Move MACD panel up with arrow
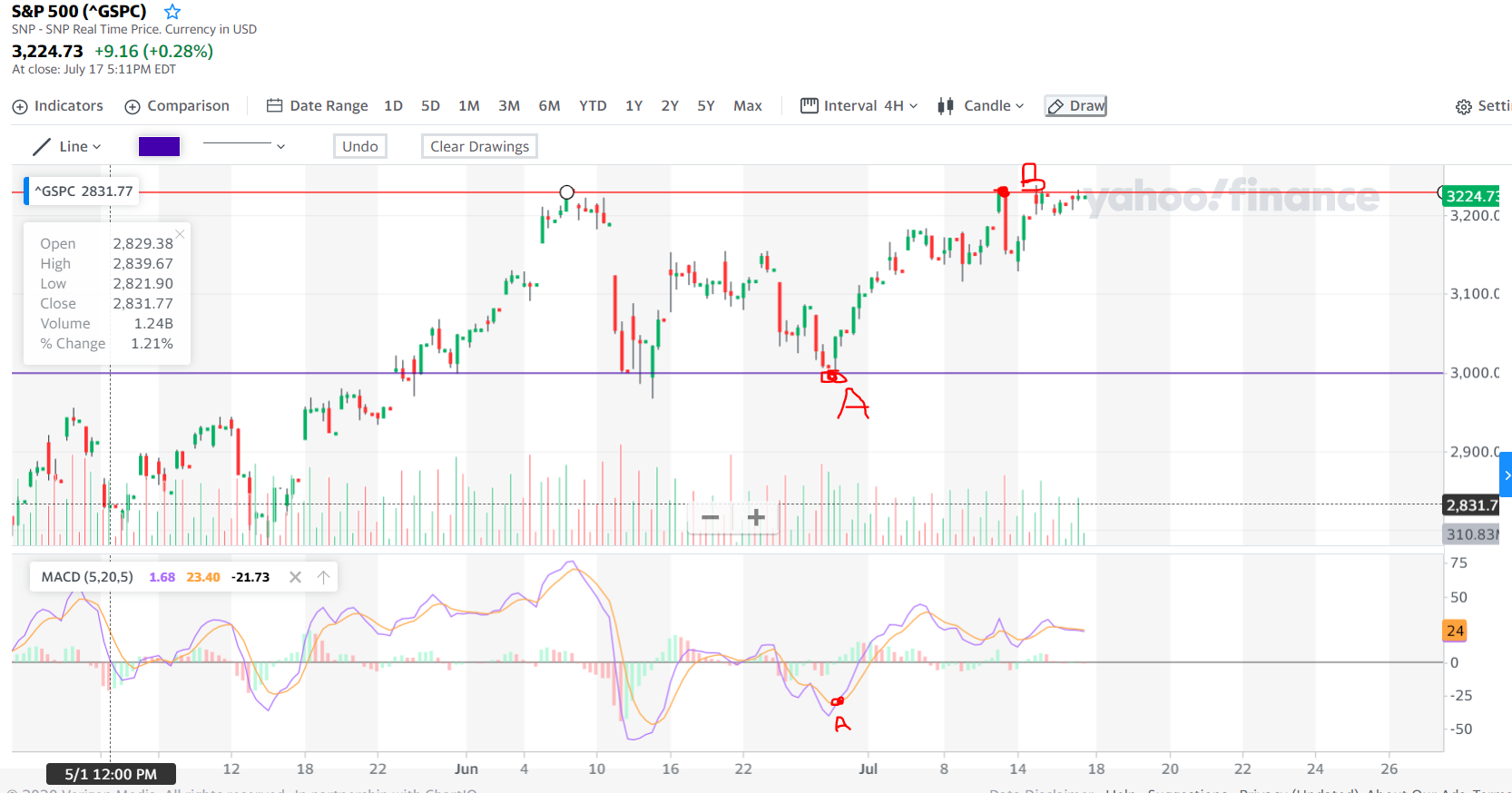 click(x=323, y=577)
